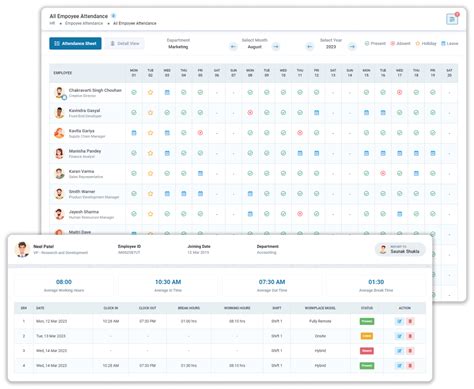Screen dimensions: 474x389
Task: Click Jayesh Sharma's leave icon on Wed 17
Action: click(x=399, y=214)
